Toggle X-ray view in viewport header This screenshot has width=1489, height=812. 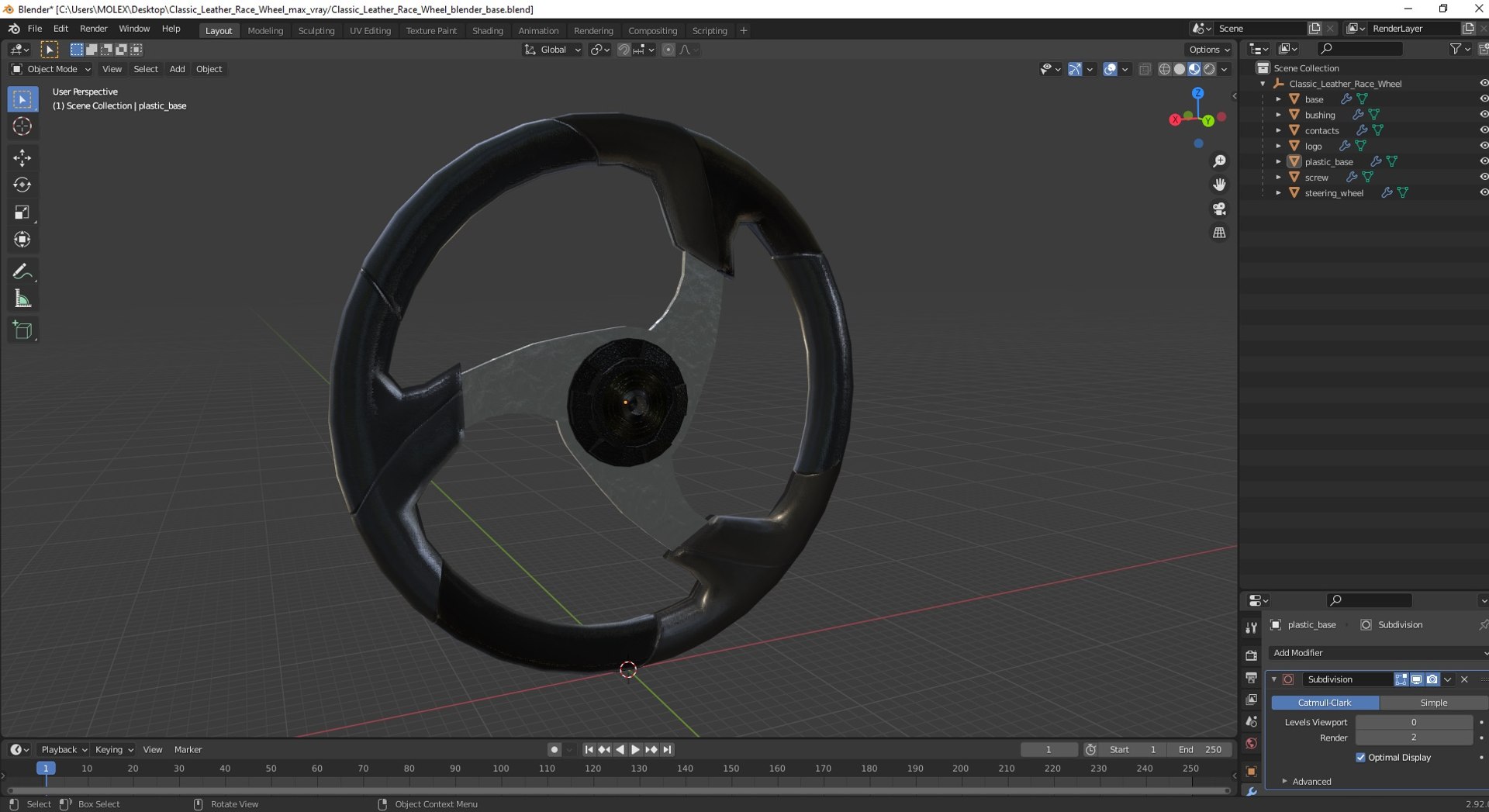1145,69
